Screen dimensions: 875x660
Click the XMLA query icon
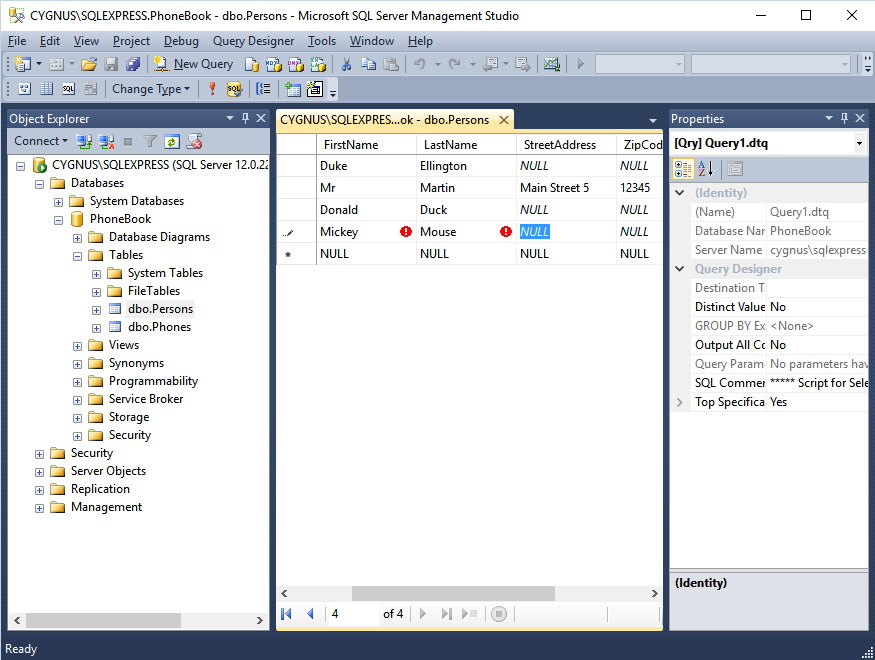tap(318, 64)
